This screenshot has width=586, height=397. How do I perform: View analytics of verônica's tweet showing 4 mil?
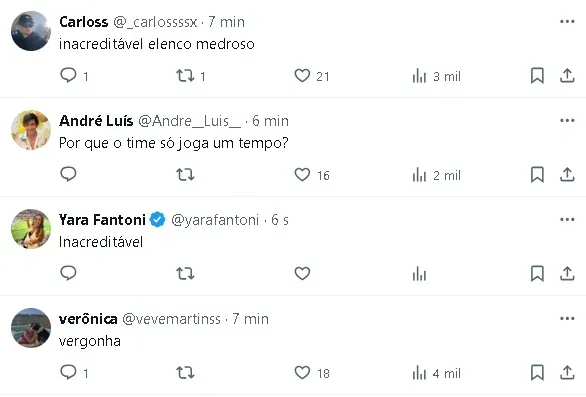[437, 373]
